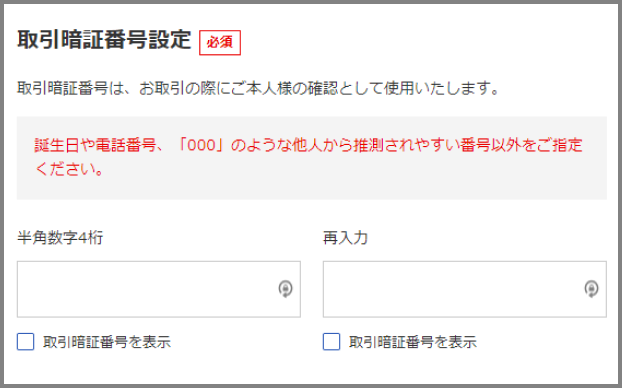
Task: Click the 再入力 field label
Action: click(346, 238)
